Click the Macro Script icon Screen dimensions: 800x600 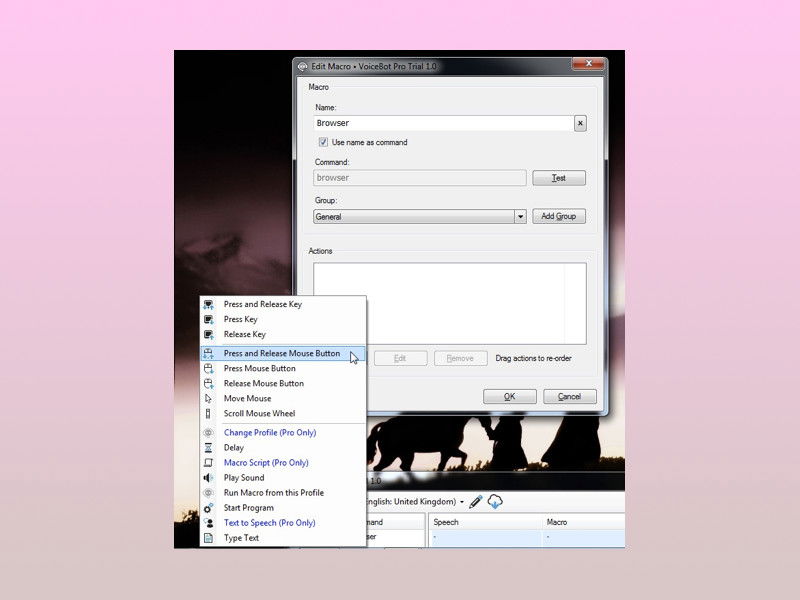208,463
